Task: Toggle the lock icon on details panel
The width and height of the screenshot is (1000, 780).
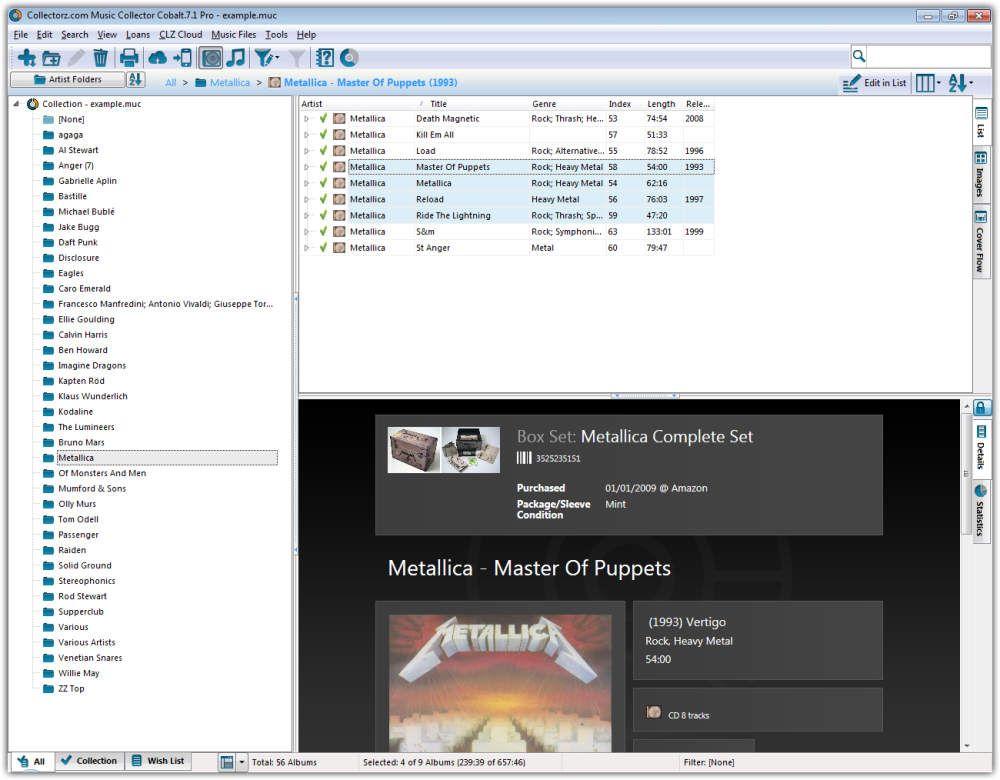Action: coord(981,408)
